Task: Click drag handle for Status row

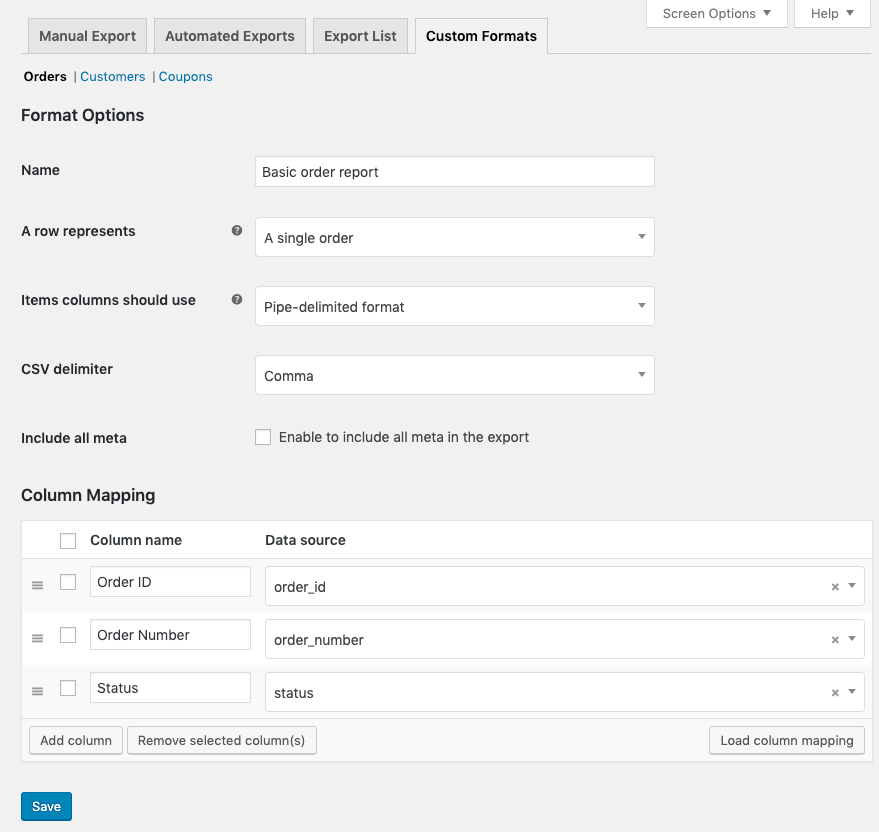Action: pos(38,691)
